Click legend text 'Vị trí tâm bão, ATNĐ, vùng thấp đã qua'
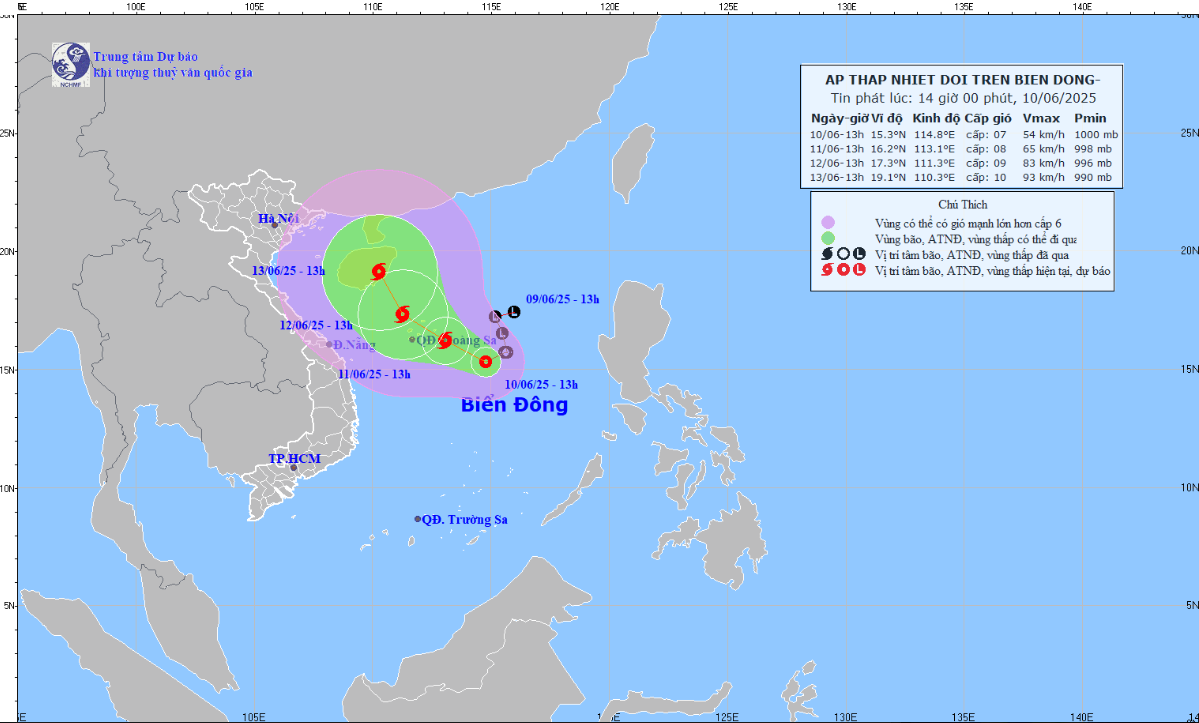1199x723 pixels. 972,255
